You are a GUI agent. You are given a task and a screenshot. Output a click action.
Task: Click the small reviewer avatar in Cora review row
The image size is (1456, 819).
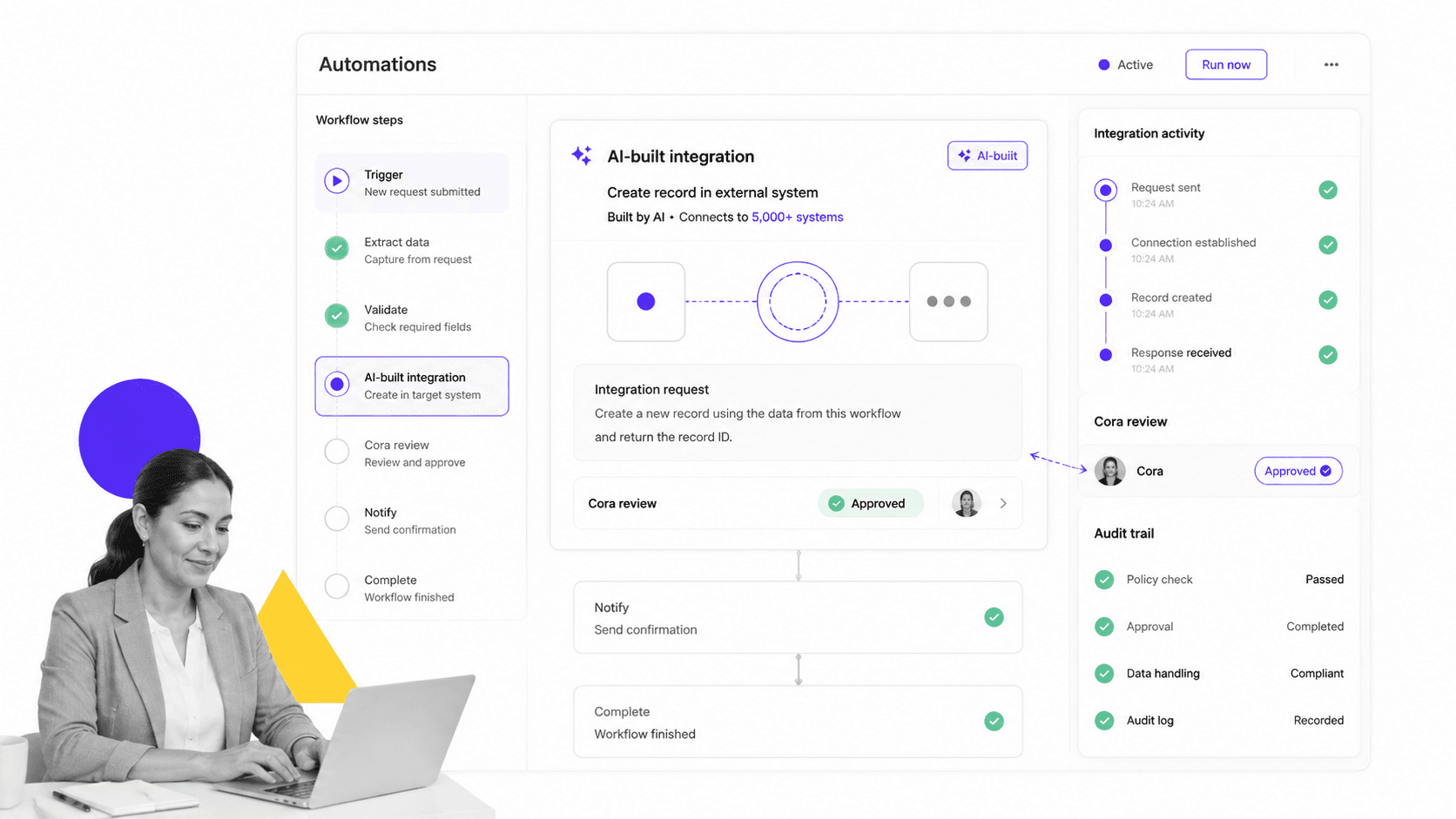point(967,503)
